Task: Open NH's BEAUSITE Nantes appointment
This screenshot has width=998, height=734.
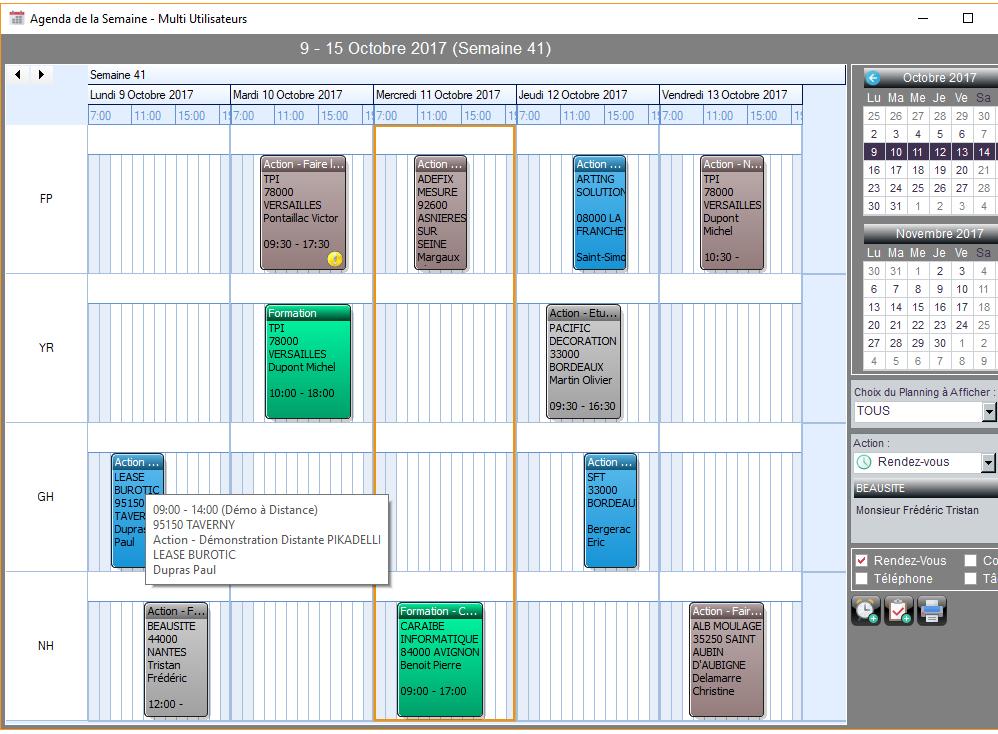Action: click(x=176, y=660)
